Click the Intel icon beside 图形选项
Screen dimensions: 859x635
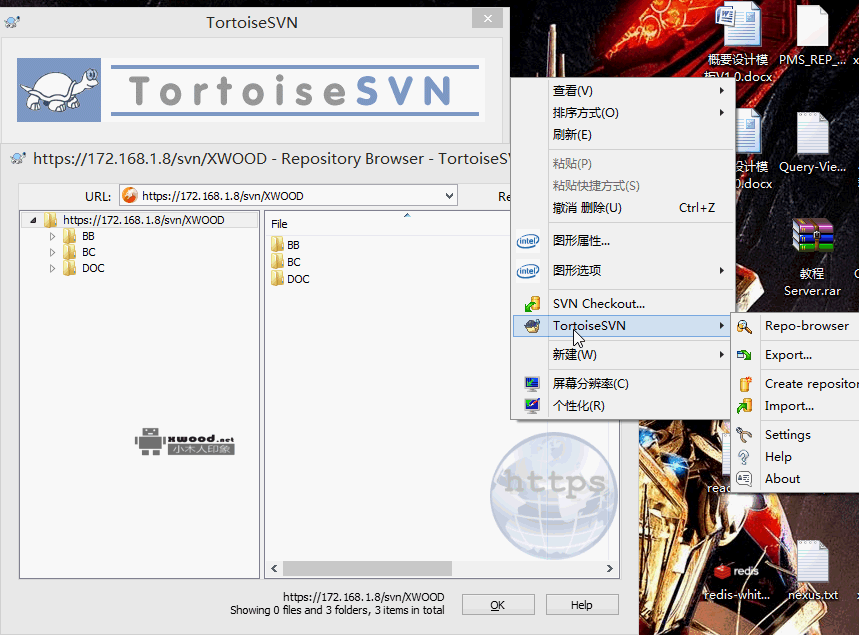pos(528,271)
